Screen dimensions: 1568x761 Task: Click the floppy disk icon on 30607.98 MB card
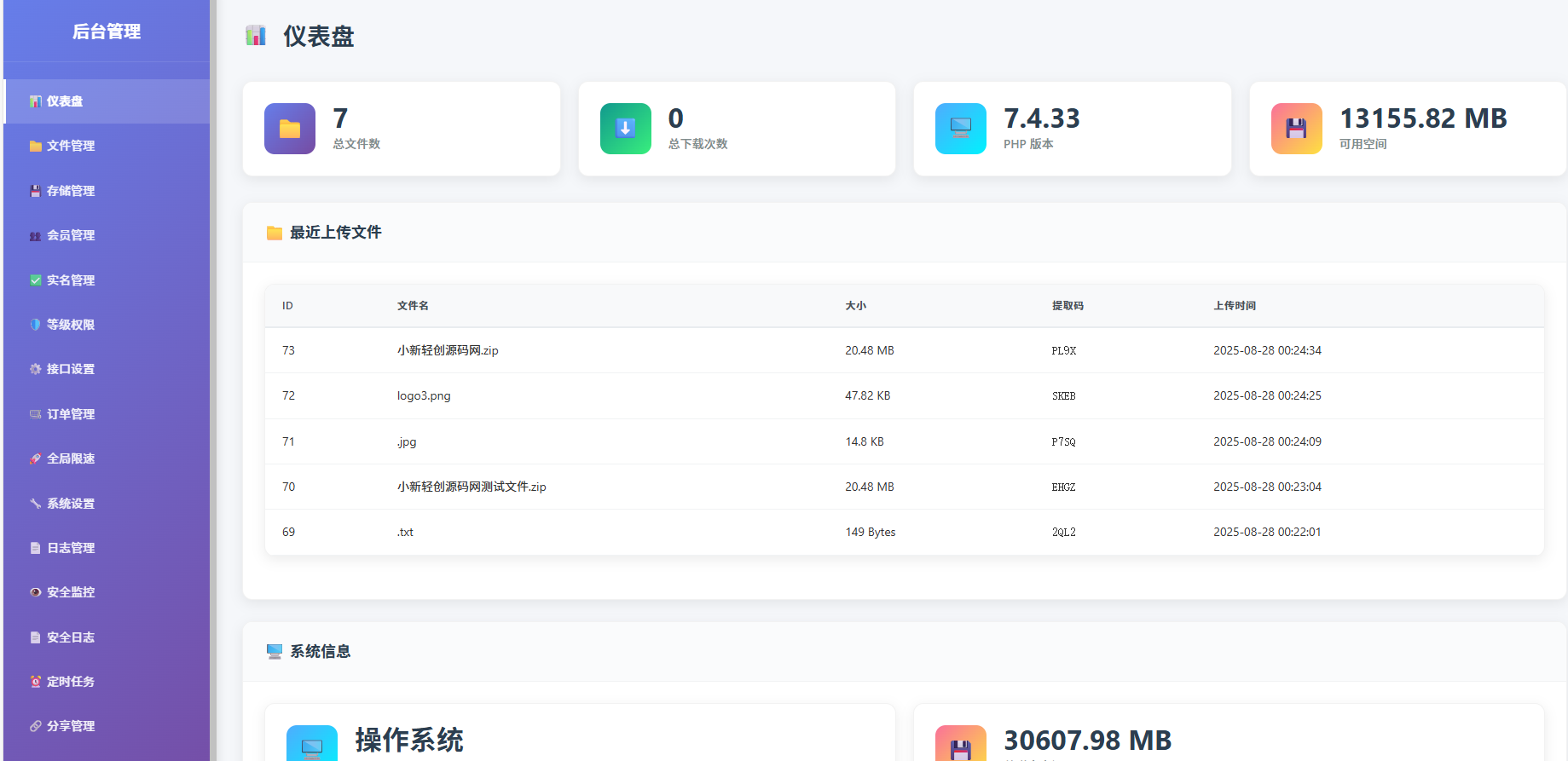(961, 743)
